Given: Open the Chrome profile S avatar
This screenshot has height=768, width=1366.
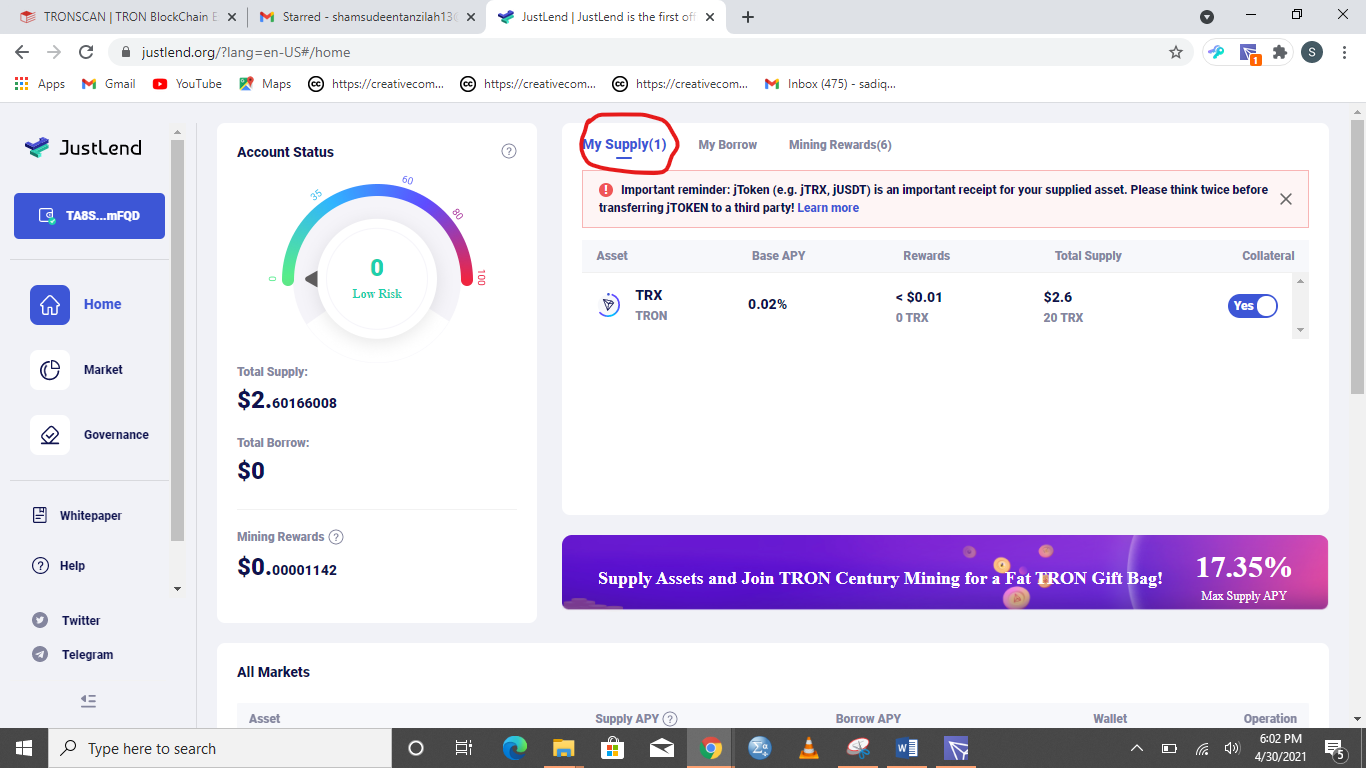Looking at the screenshot, I should [1312, 52].
